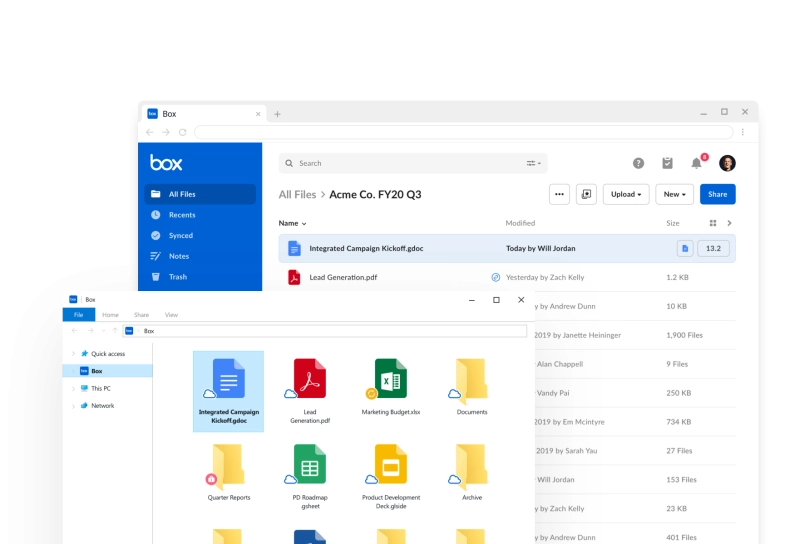Click the sync status icon on Lead Generation row

pos(495,277)
